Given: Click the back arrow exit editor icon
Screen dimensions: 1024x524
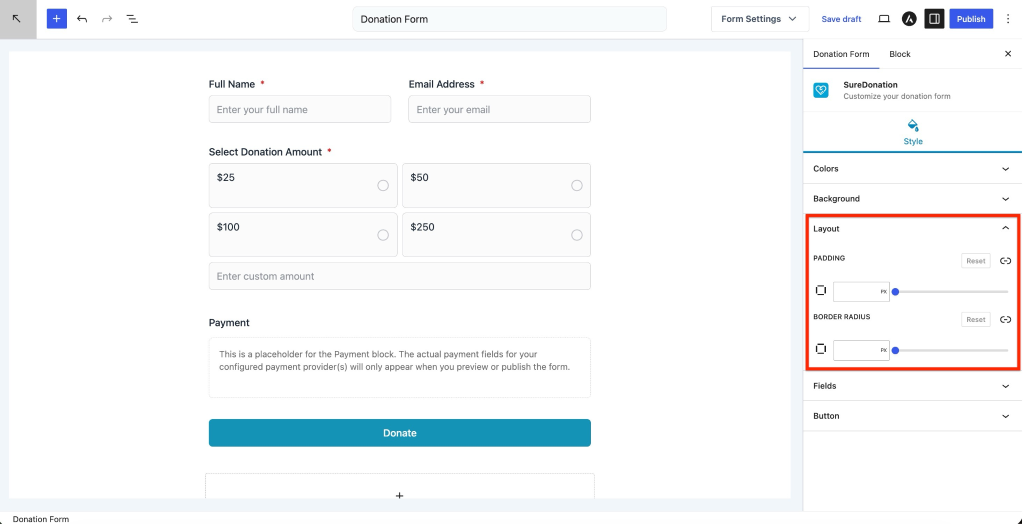Looking at the screenshot, I should pos(18,19).
